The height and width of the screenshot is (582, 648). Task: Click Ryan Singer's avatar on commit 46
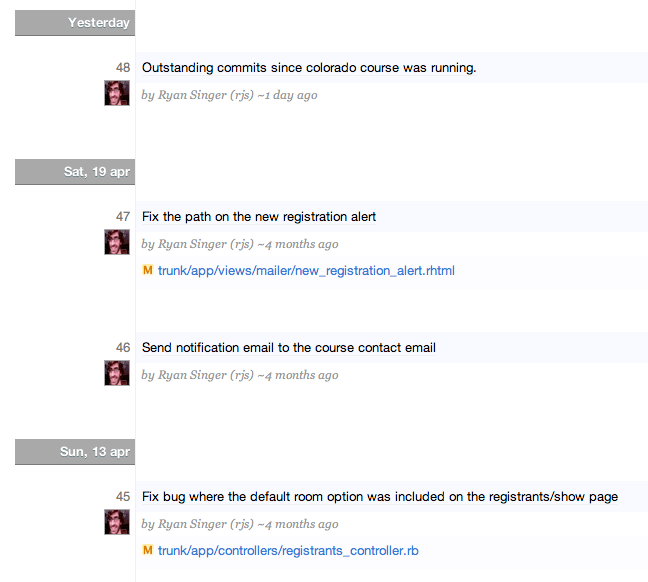117,373
